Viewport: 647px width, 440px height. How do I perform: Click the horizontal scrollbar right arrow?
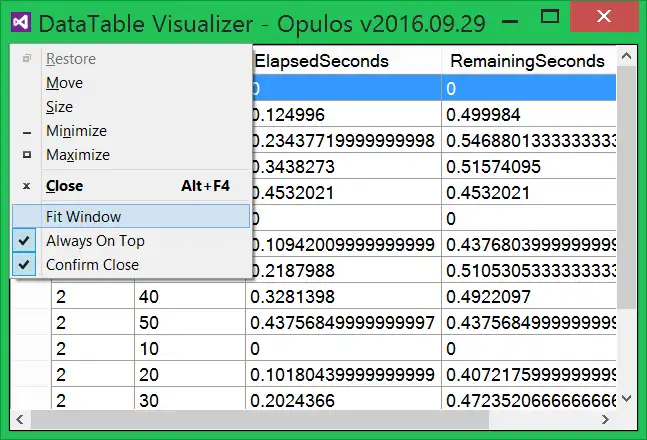pos(605,420)
